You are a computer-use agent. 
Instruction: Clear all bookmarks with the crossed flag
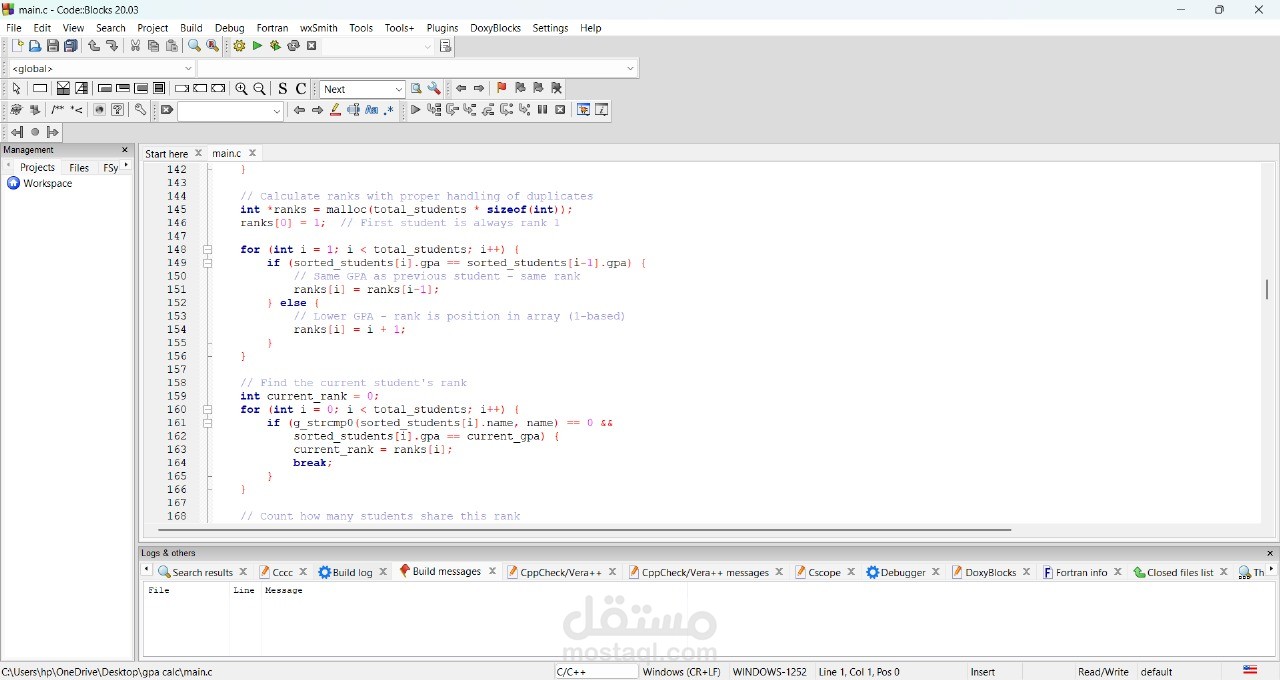tap(557, 89)
